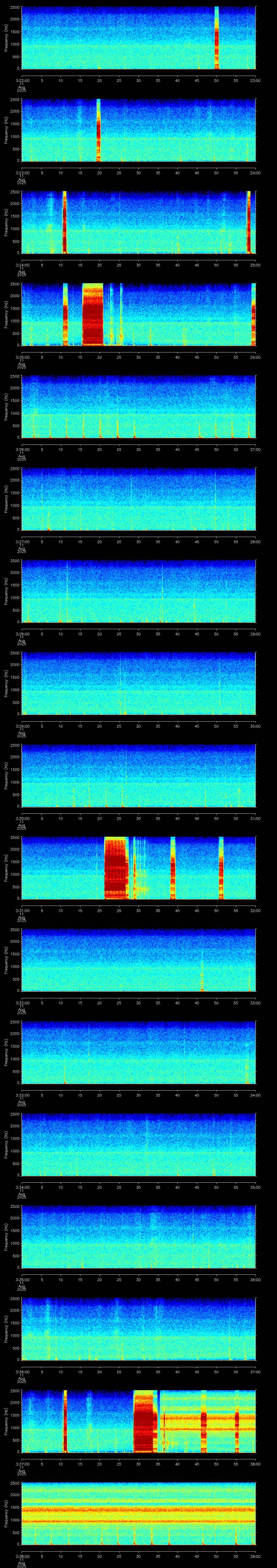The width and height of the screenshot is (277, 1568).
Task: Select the wide red block at 16–21 seconds in the 3:25 spectrogram
Action: [93, 315]
